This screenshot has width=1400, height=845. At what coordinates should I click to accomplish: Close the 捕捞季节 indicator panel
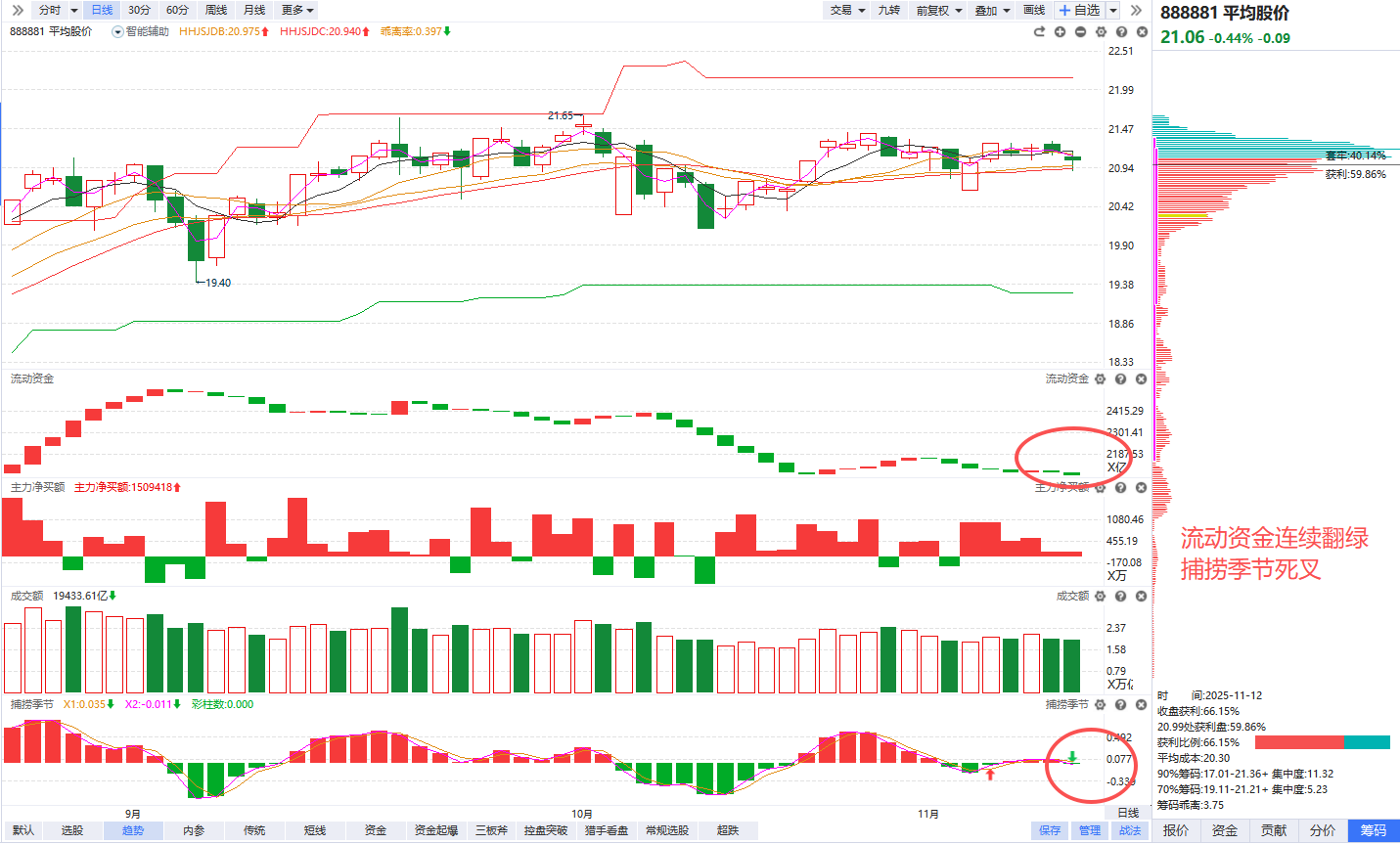1142,704
